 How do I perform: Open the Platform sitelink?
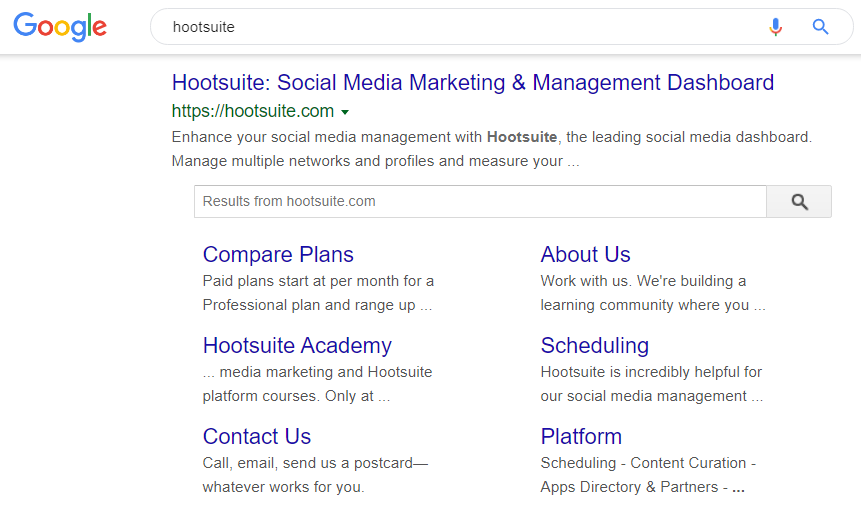(581, 437)
